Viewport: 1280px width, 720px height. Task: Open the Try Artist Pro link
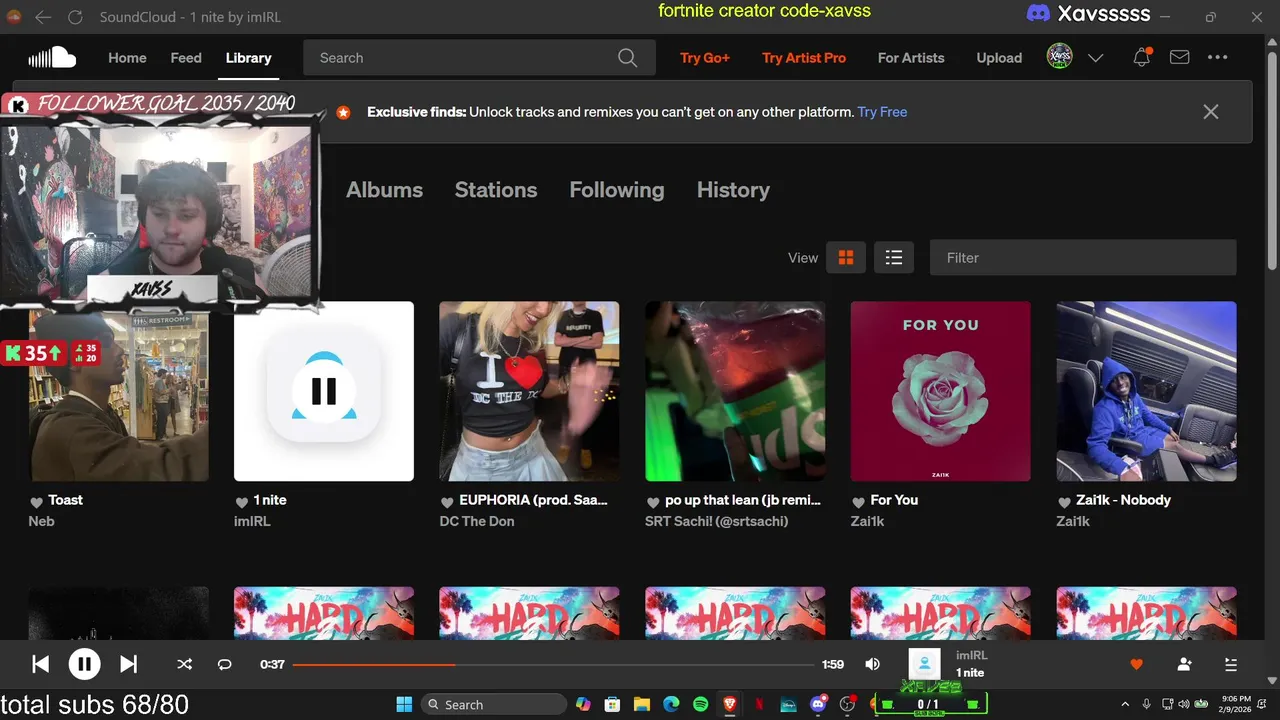coord(804,58)
